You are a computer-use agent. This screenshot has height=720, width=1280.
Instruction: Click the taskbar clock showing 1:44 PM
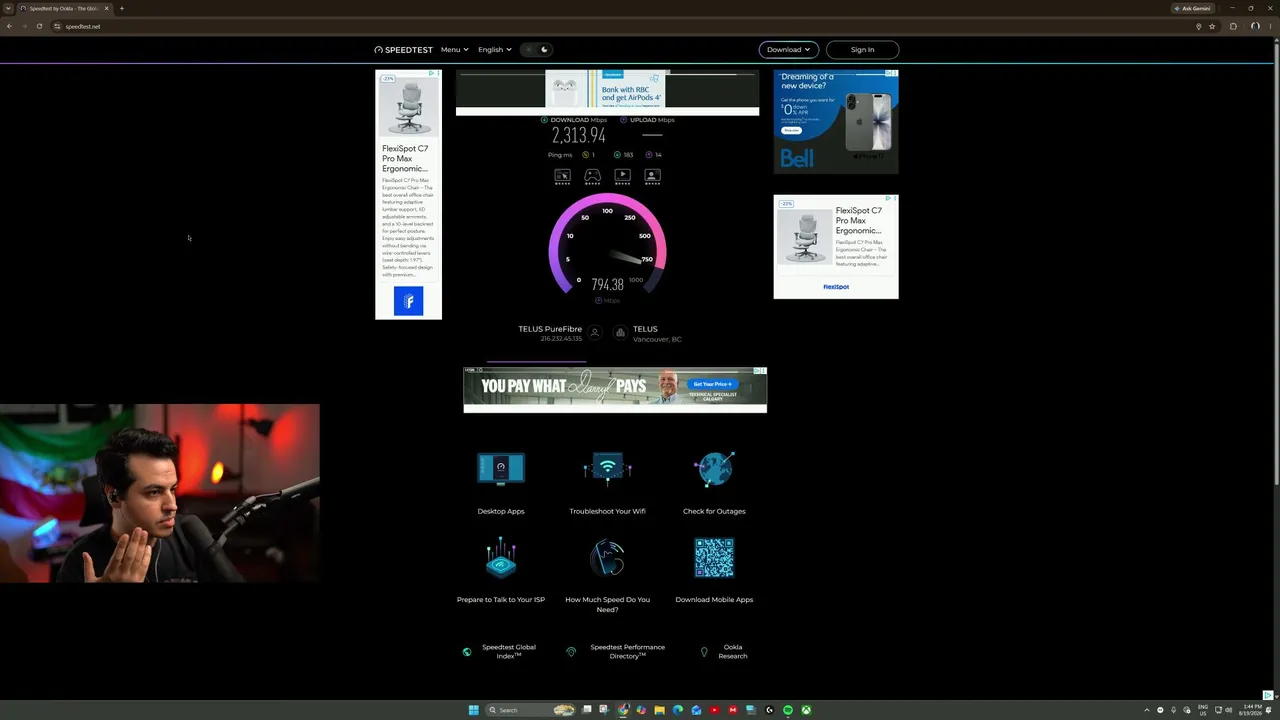click(1250, 710)
